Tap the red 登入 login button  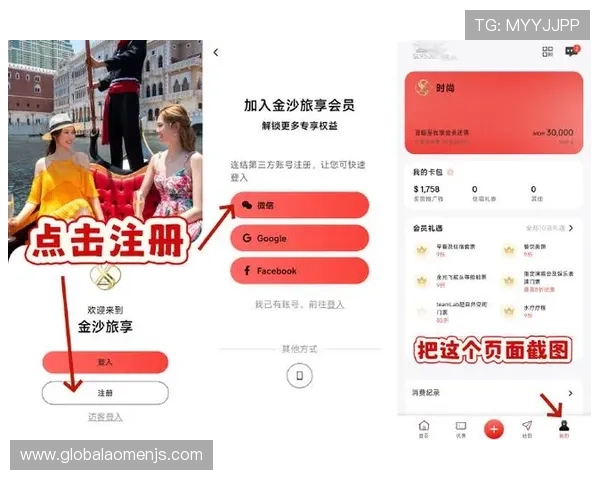point(105,362)
